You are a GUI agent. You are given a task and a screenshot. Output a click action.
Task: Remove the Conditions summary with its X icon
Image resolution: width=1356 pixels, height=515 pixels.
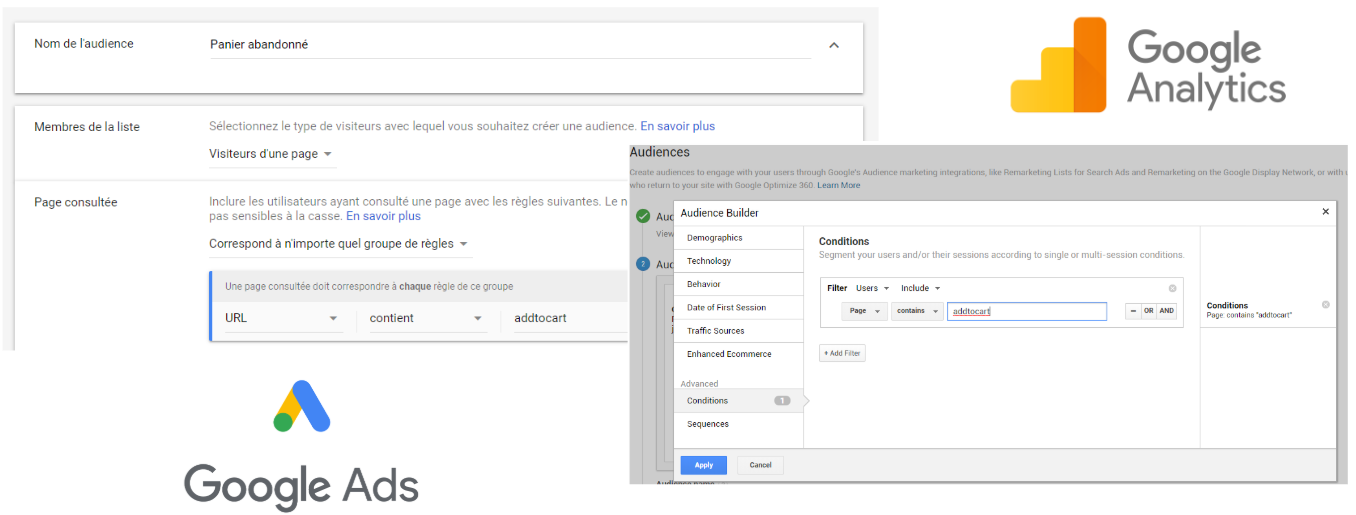pos(1325,304)
